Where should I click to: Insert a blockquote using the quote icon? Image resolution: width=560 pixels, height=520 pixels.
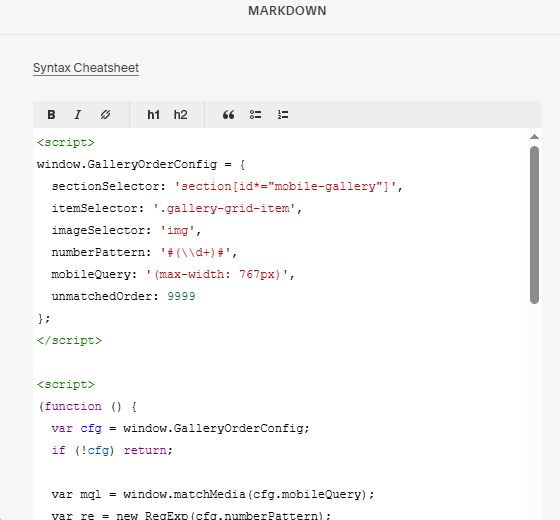coord(229,115)
